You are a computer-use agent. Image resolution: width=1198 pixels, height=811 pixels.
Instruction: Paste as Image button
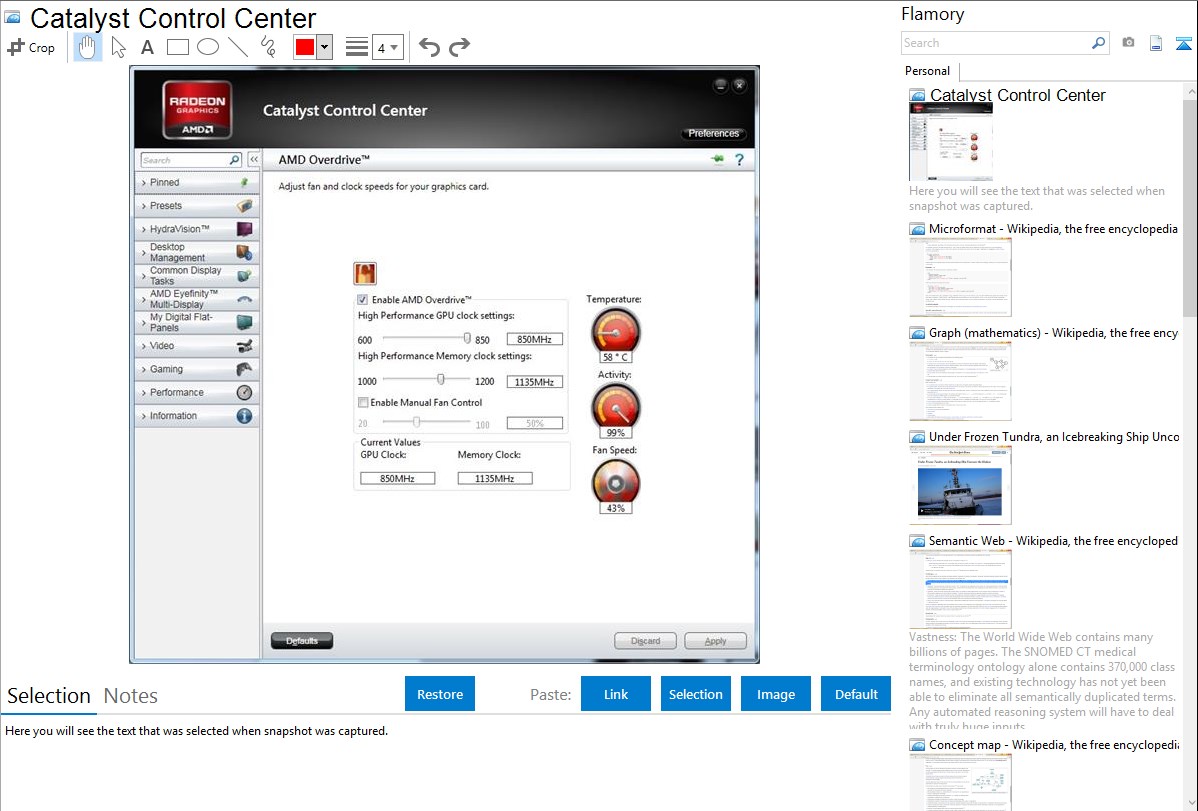[x=775, y=694]
